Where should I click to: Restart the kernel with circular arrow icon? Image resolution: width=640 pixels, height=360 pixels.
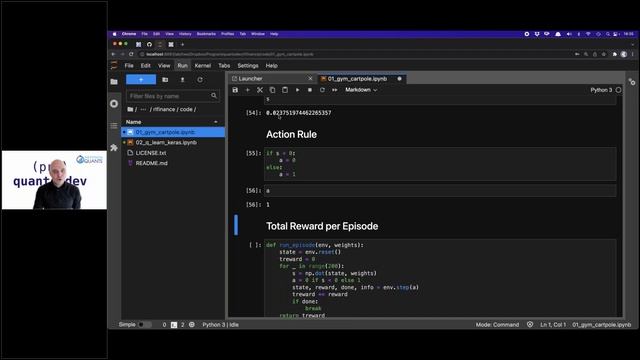coord(322,90)
